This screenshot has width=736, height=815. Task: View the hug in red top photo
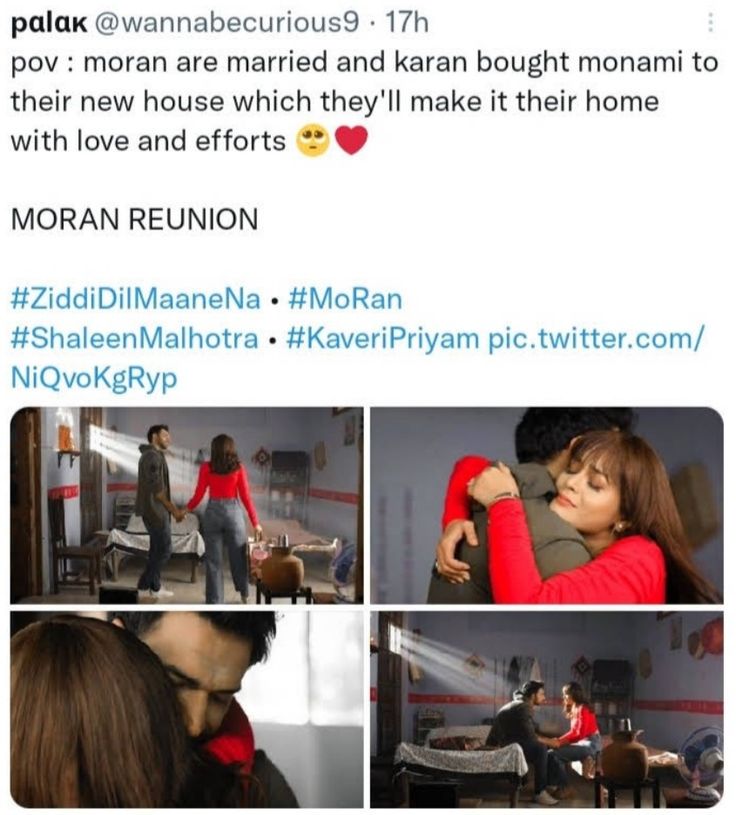(x=547, y=505)
